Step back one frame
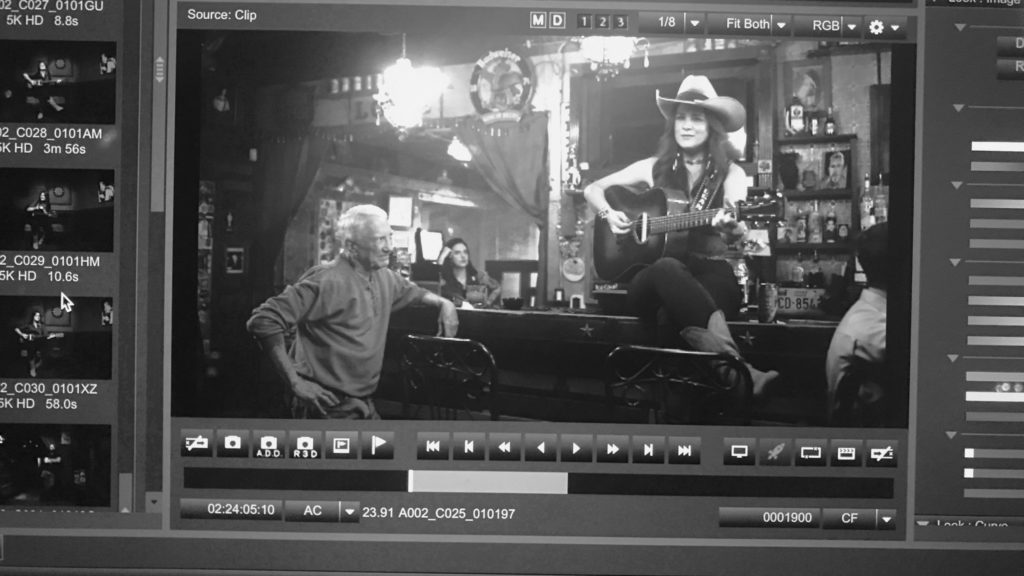This screenshot has width=1024, height=576. (468, 447)
